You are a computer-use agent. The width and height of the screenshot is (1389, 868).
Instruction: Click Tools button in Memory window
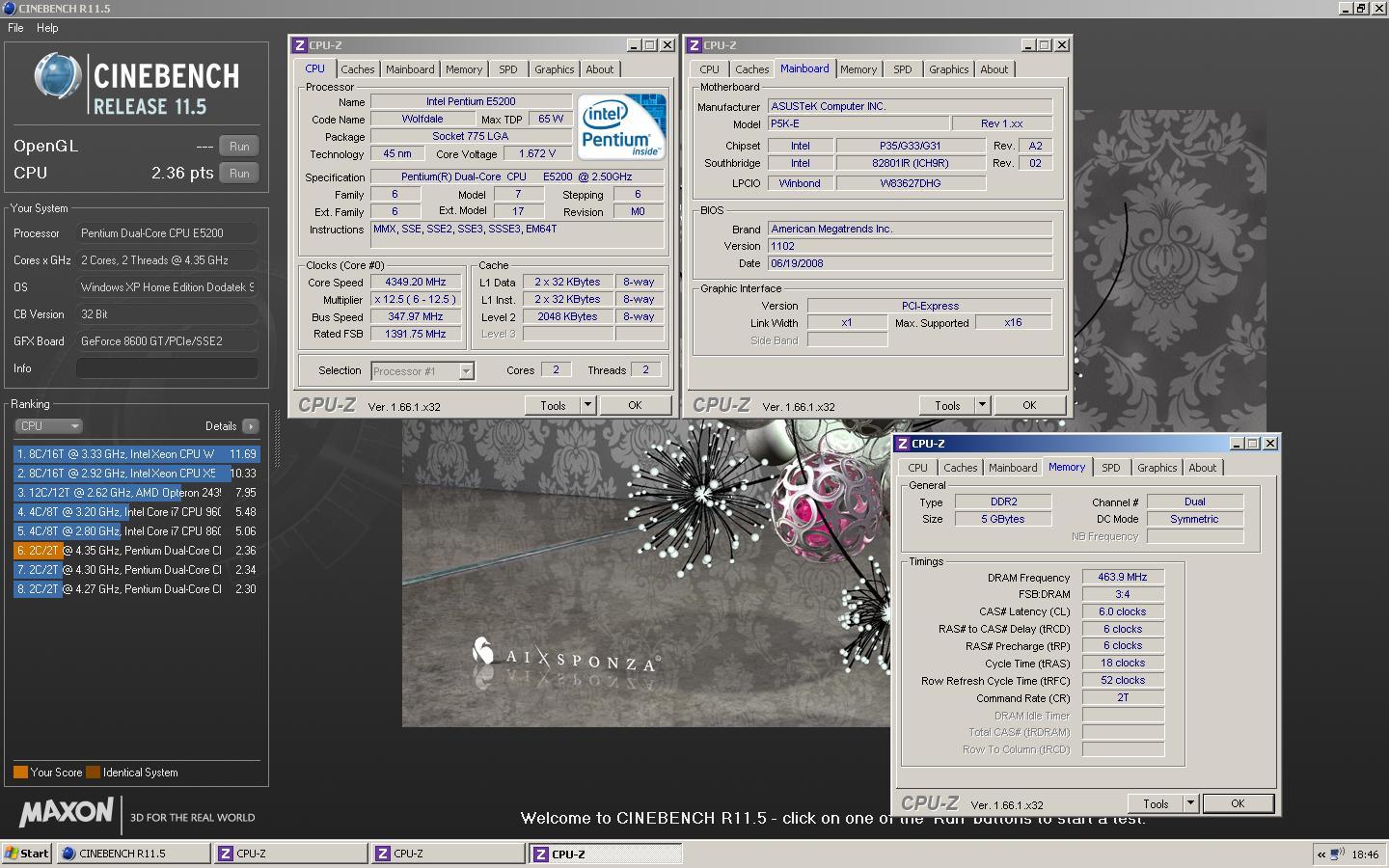[x=1156, y=803]
